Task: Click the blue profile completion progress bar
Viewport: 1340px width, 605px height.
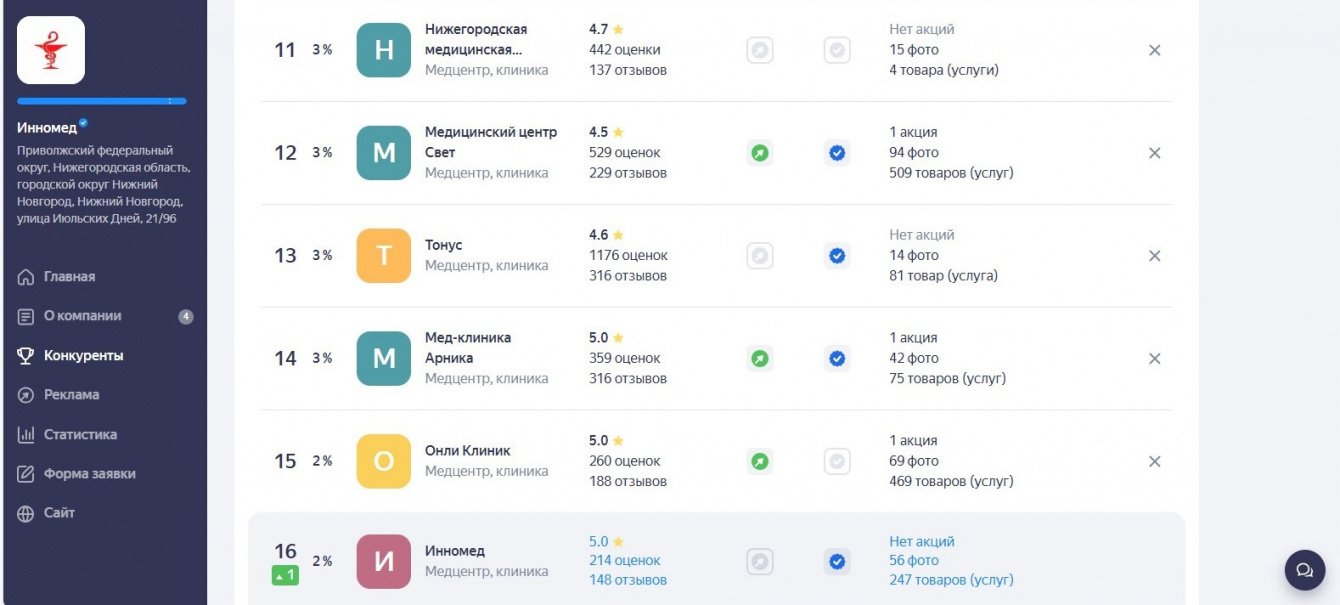Action: 101,101
